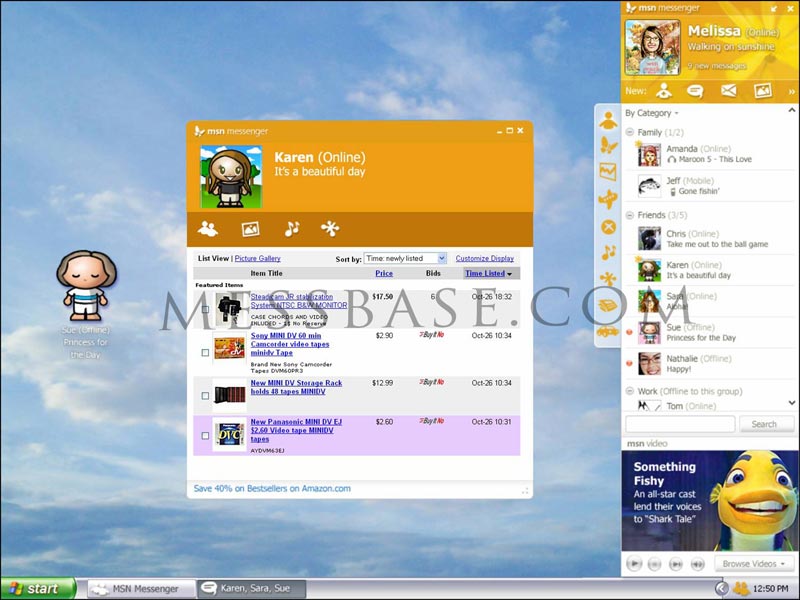Click the new contact icon beside New:

(664, 91)
